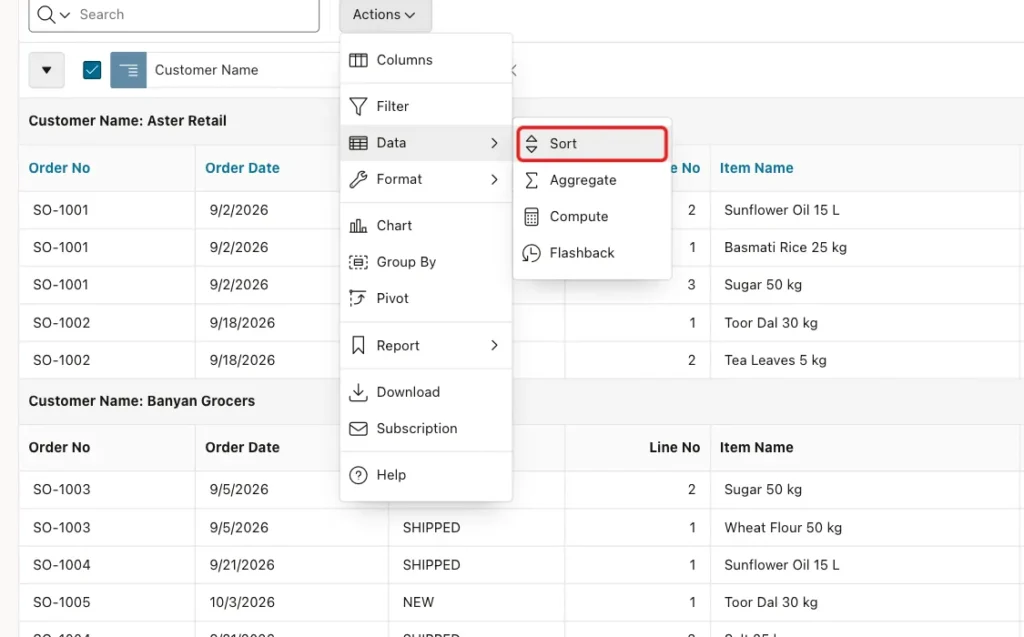The width and height of the screenshot is (1024, 637).
Task: Click the Customer Name control break label
Action: tap(206, 70)
